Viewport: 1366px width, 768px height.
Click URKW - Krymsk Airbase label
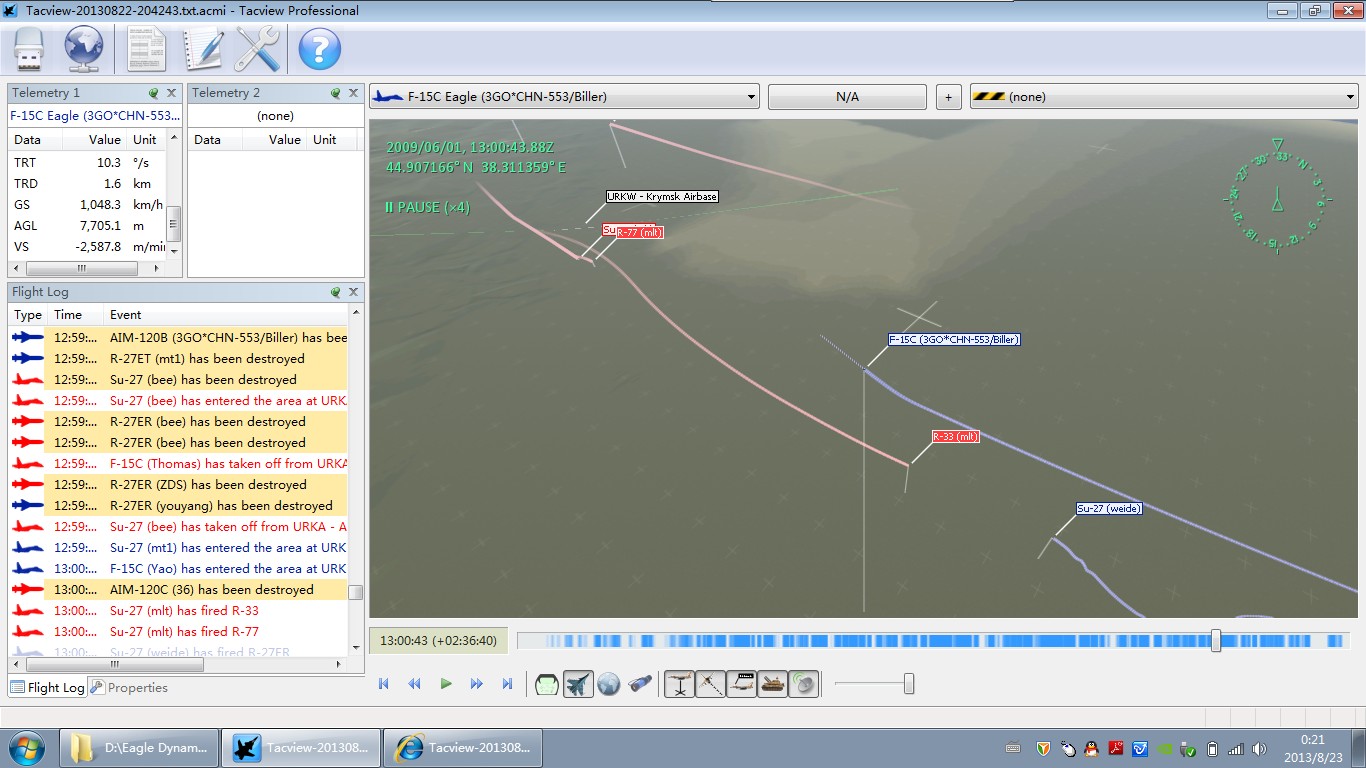662,197
